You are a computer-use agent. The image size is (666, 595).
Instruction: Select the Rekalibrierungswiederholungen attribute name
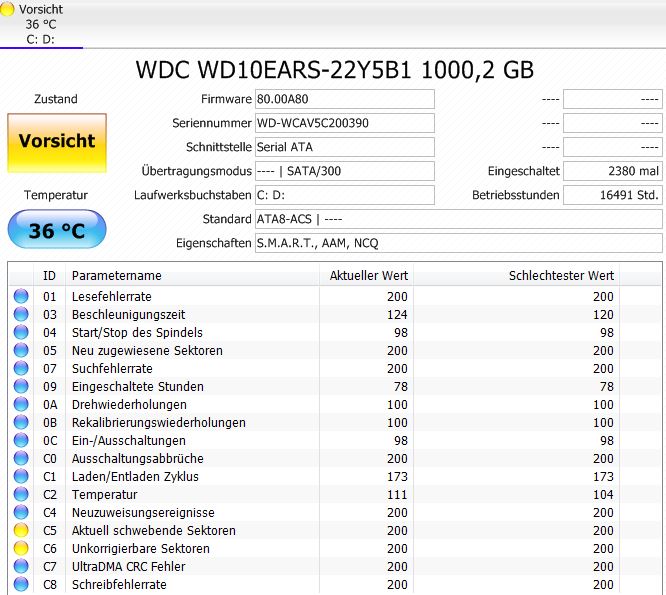(158, 423)
